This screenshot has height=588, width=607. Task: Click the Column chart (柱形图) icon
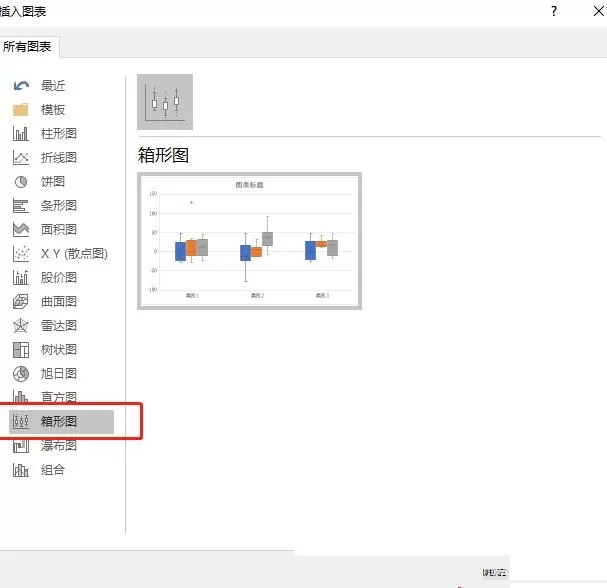coord(21,134)
